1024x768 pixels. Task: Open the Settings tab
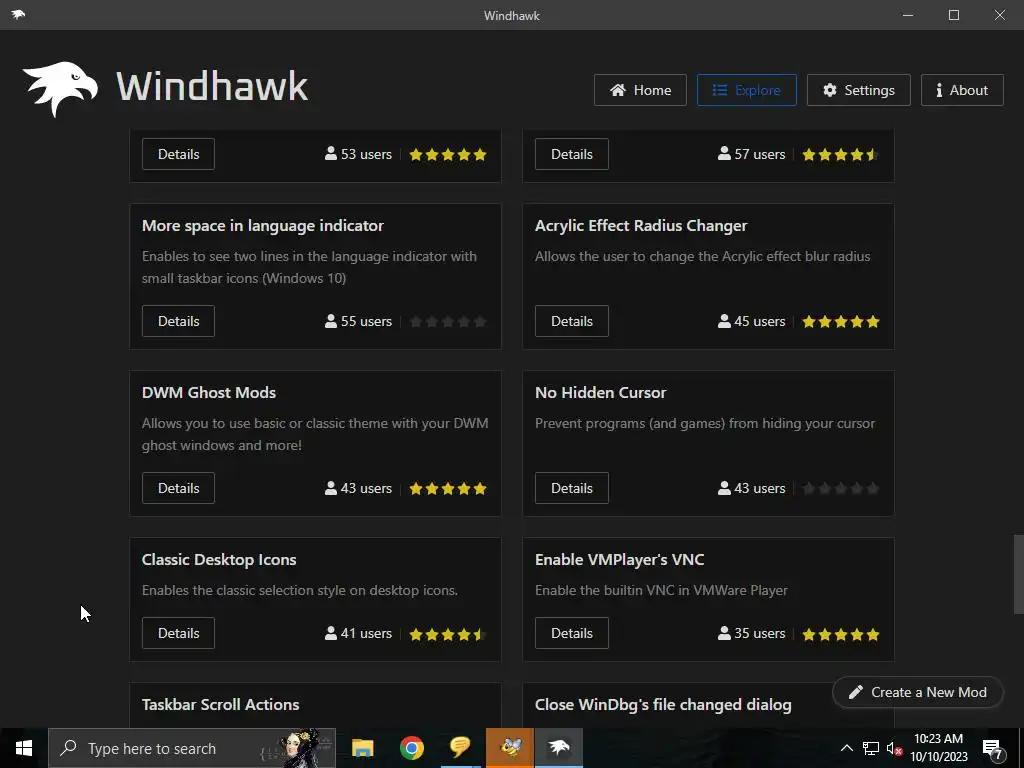coord(858,90)
